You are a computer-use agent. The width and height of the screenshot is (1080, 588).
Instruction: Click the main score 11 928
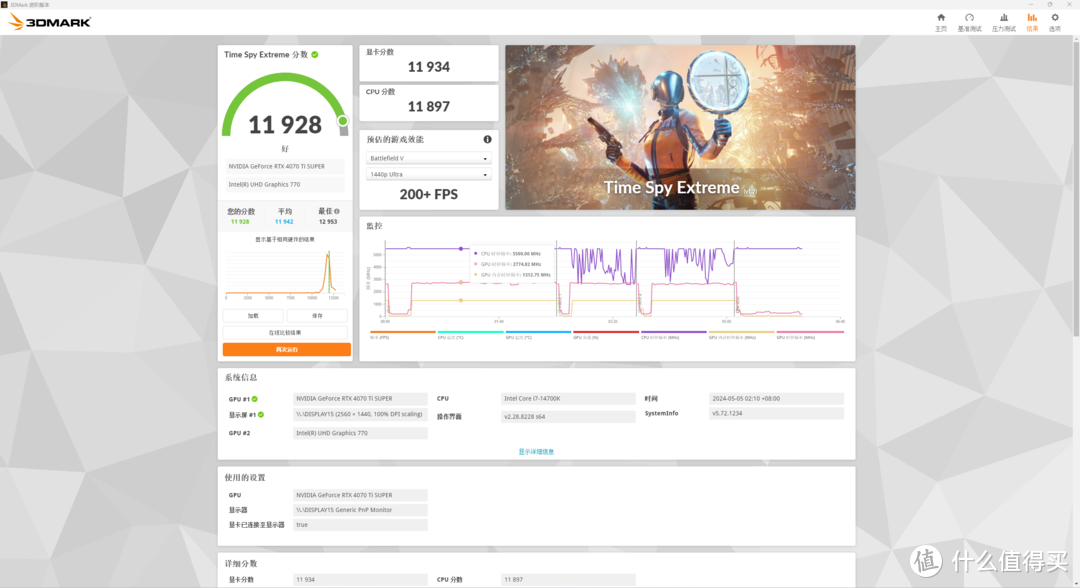pyautogui.click(x=284, y=125)
